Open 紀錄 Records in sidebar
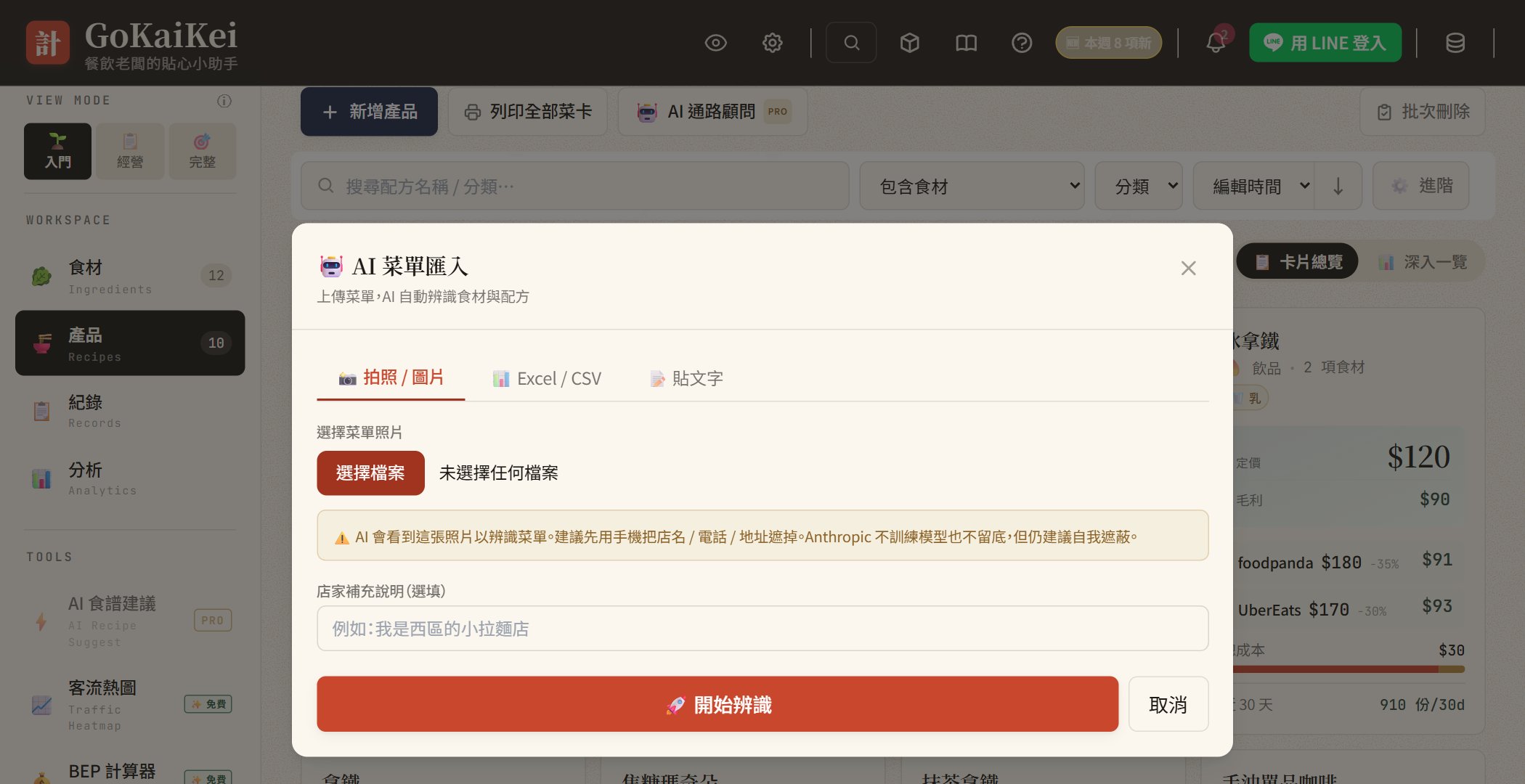 (130, 410)
